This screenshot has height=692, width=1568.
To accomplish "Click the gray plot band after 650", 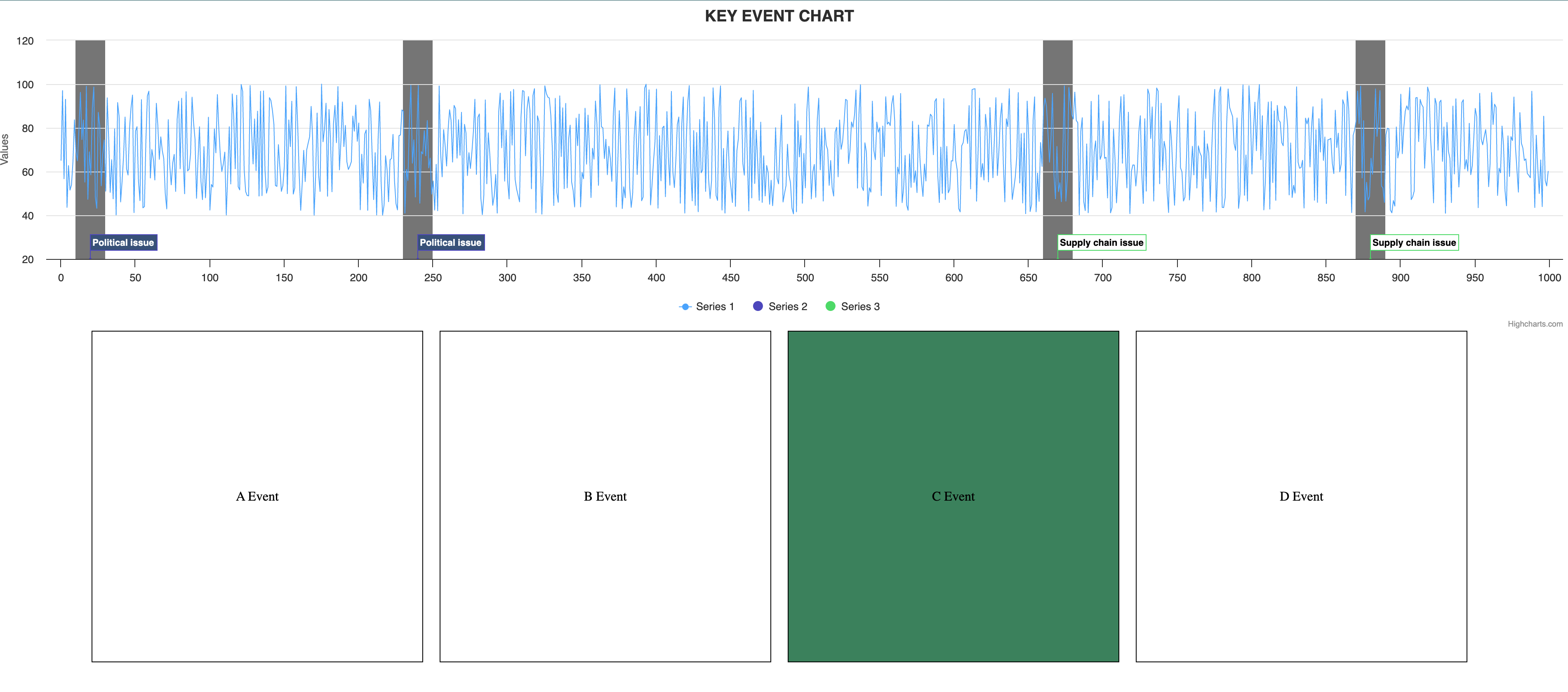I will point(1057,61).
